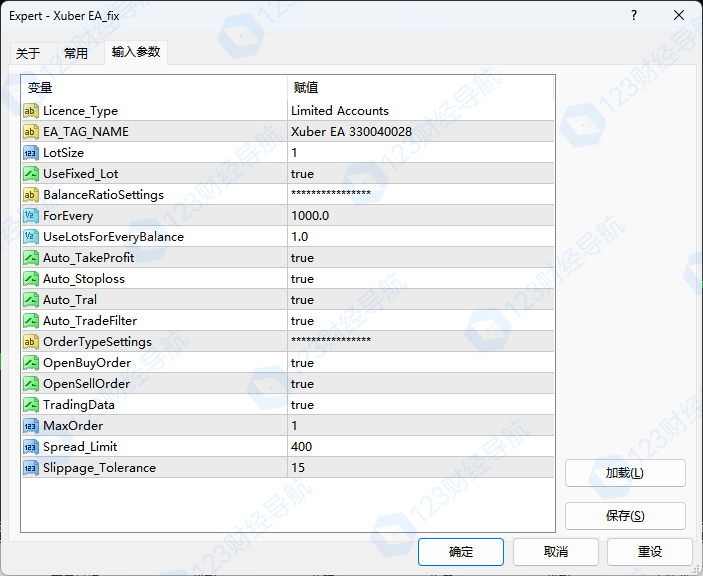Select the Auto_TradeFilter variable name
703x576 pixels.
click(90, 321)
